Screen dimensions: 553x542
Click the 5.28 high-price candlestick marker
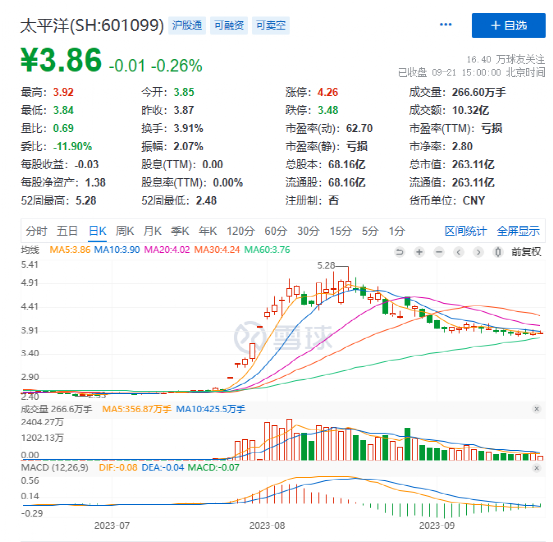[x=326, y=266]
